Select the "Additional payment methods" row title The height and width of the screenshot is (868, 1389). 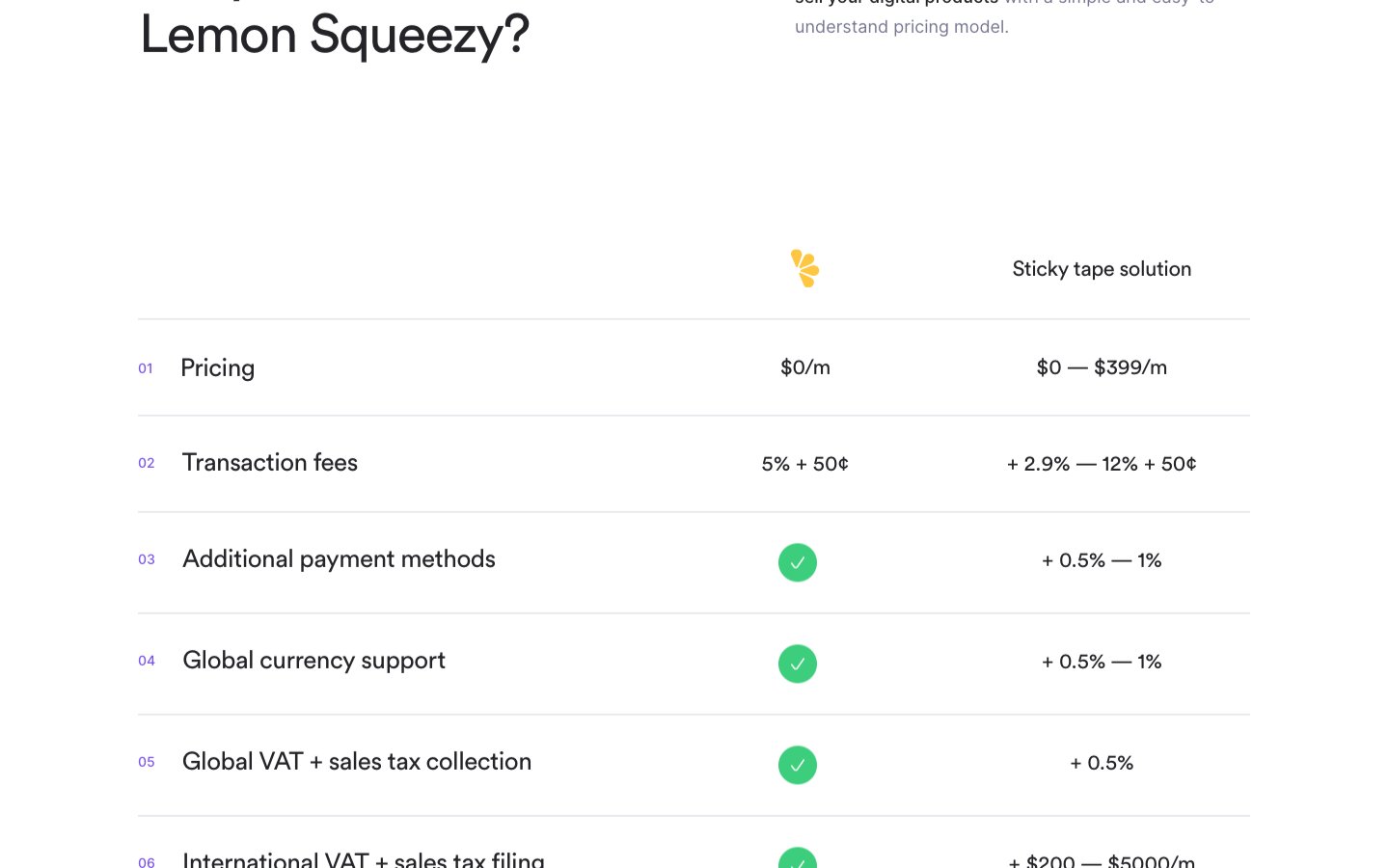click(339, 559)
